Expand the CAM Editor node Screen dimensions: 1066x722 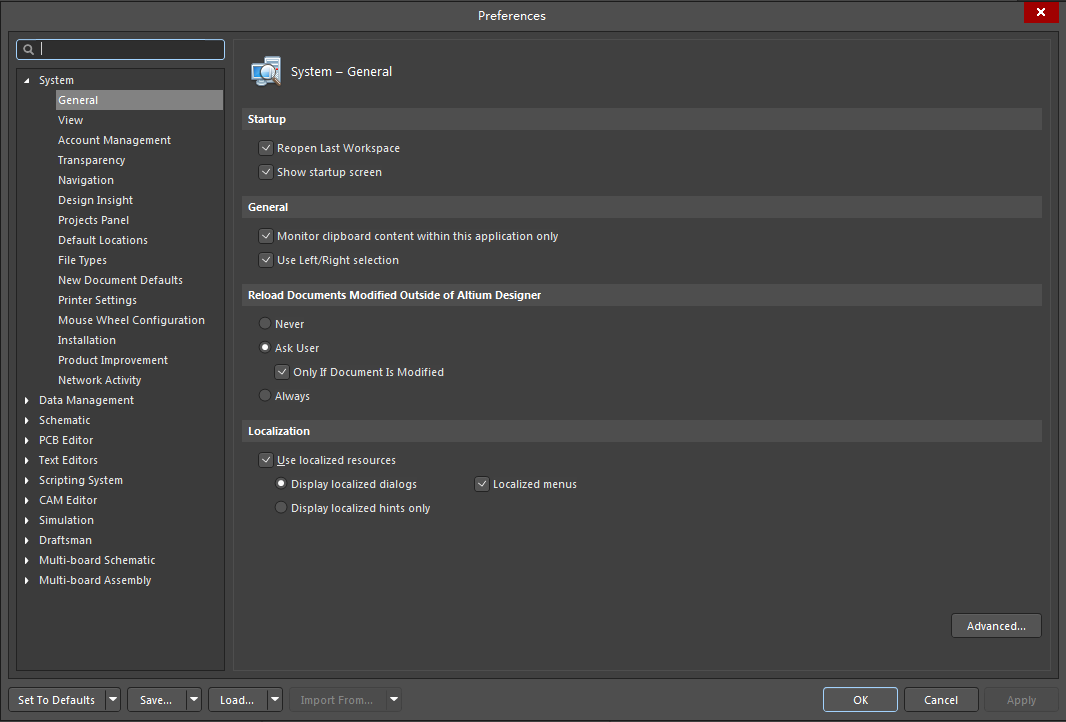point(27,500)
